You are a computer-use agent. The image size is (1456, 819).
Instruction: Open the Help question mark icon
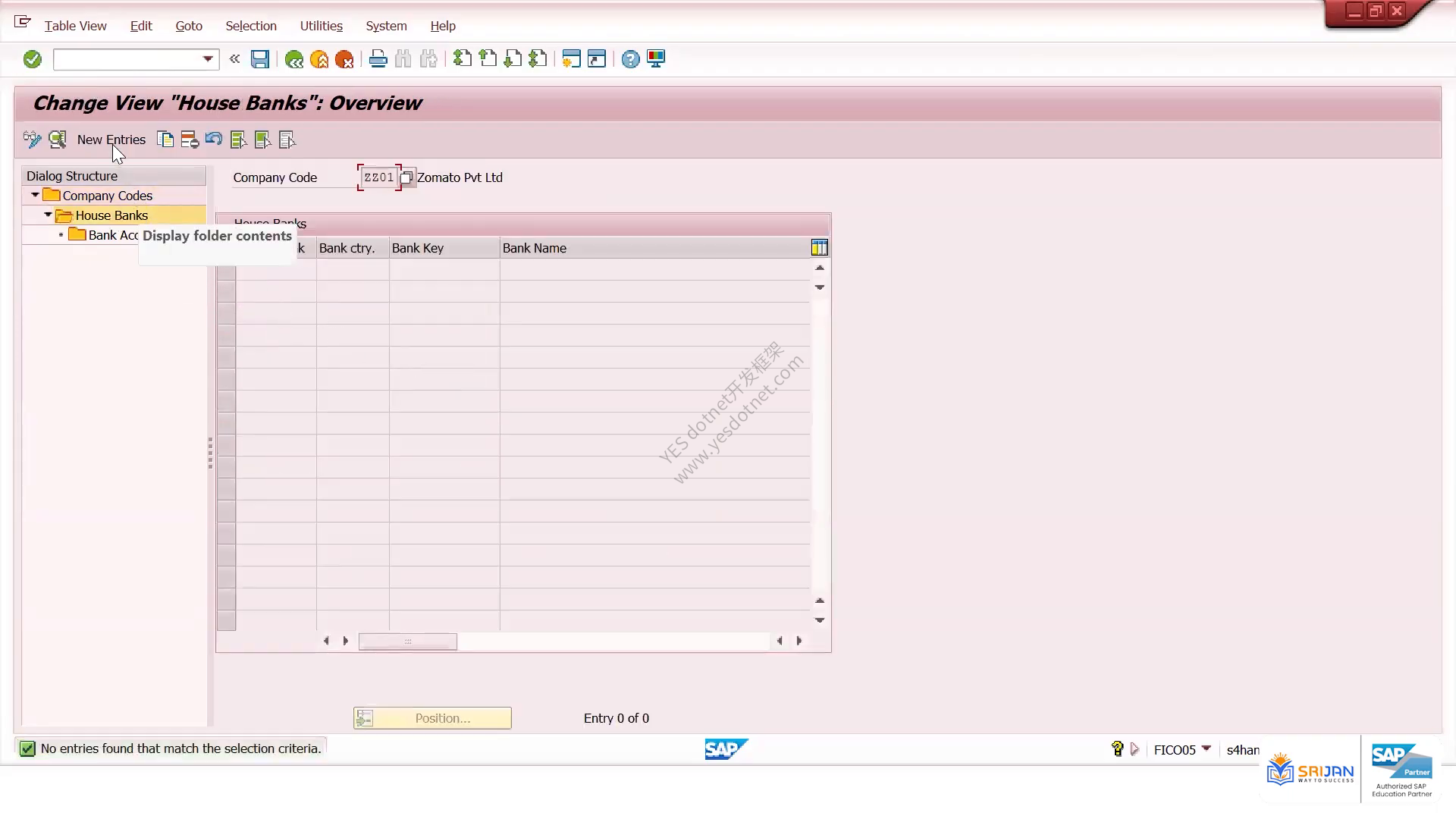(x=630, y=59)
